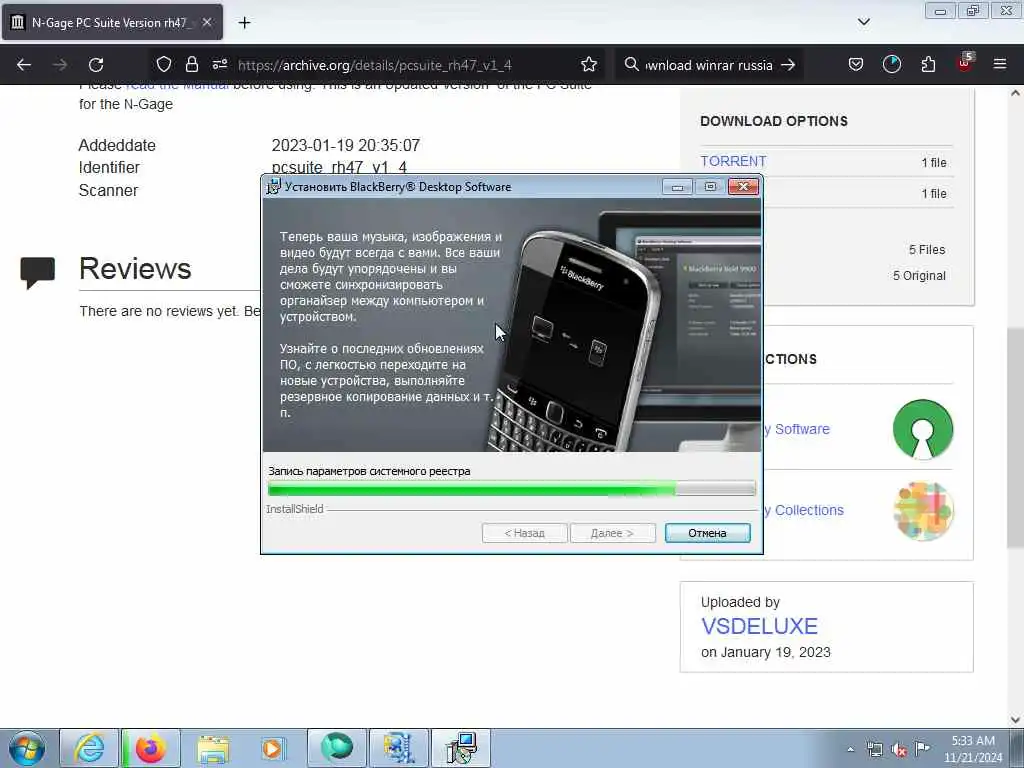This screenshot has width=1024, height=768.
Task: Show hidden system tray icons
Action: (850, 749)
